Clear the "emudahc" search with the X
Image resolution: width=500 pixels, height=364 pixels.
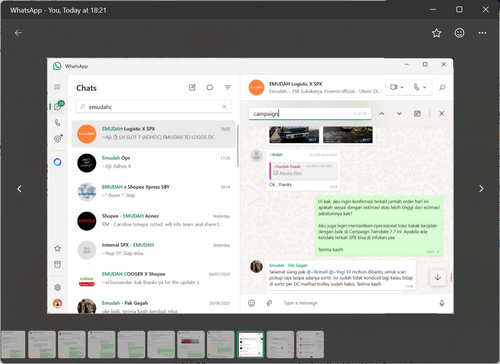tap(224, 107)
